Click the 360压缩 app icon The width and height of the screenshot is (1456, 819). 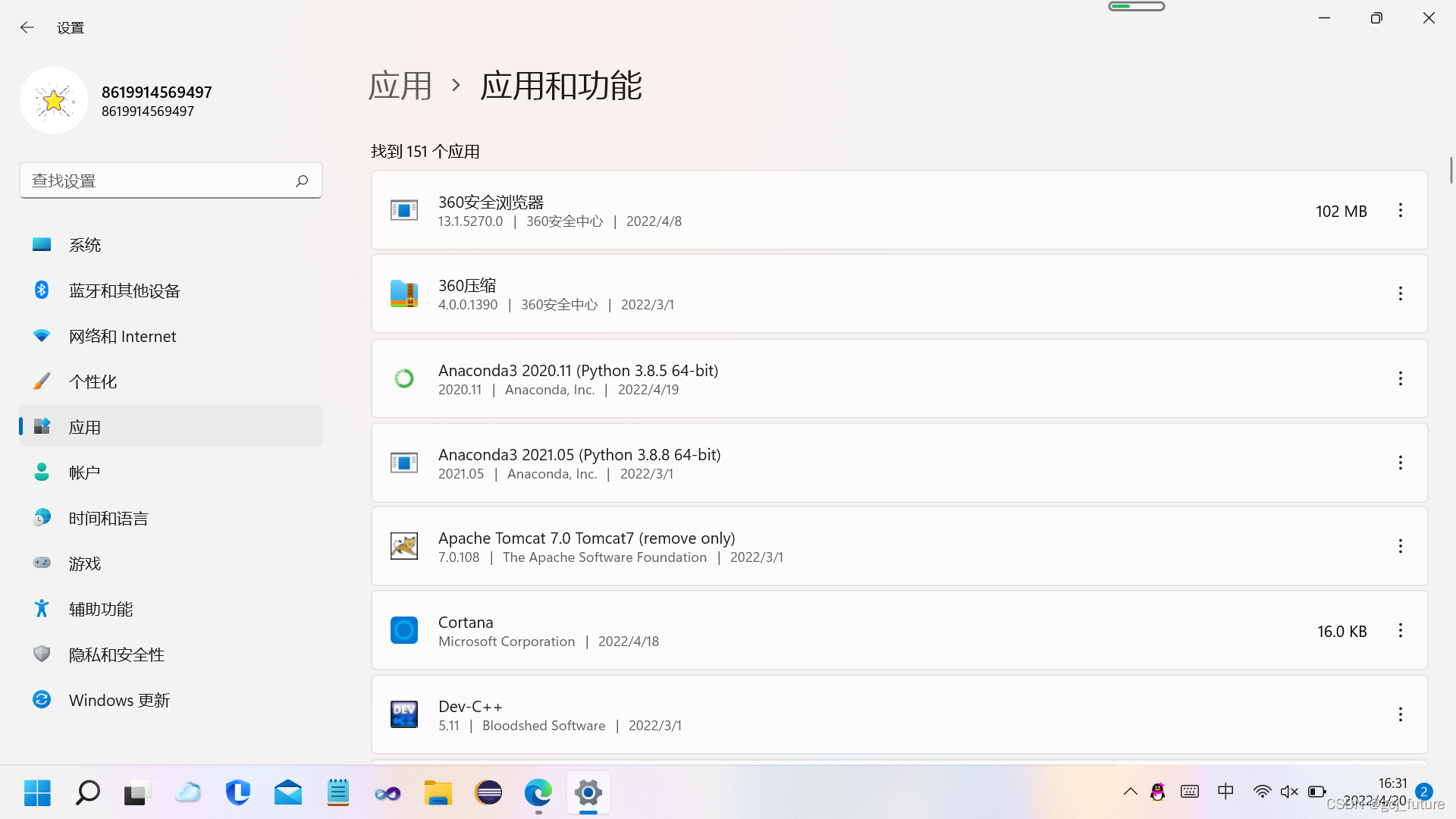(404, 293)
